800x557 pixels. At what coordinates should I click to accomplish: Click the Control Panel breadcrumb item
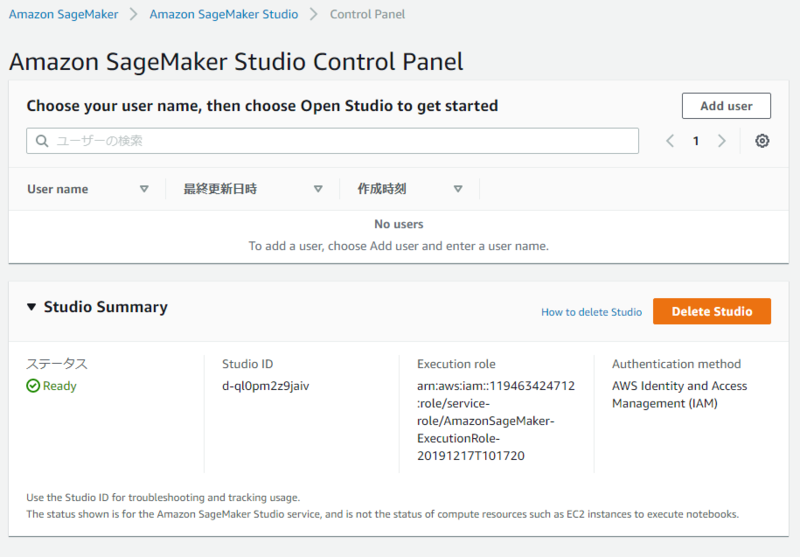coord(367,15)
